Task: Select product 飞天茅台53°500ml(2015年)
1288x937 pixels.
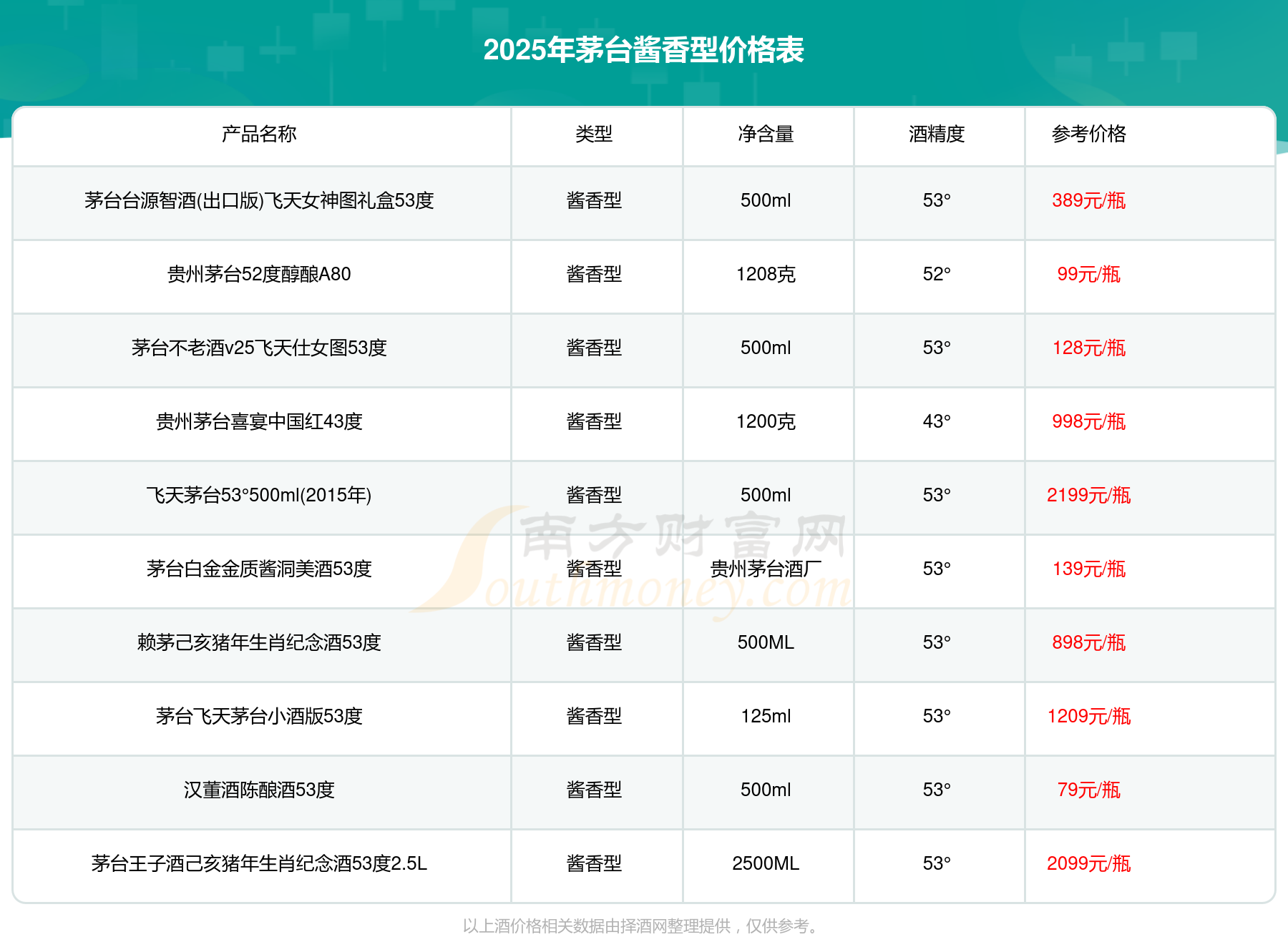Action: (259, 495)
